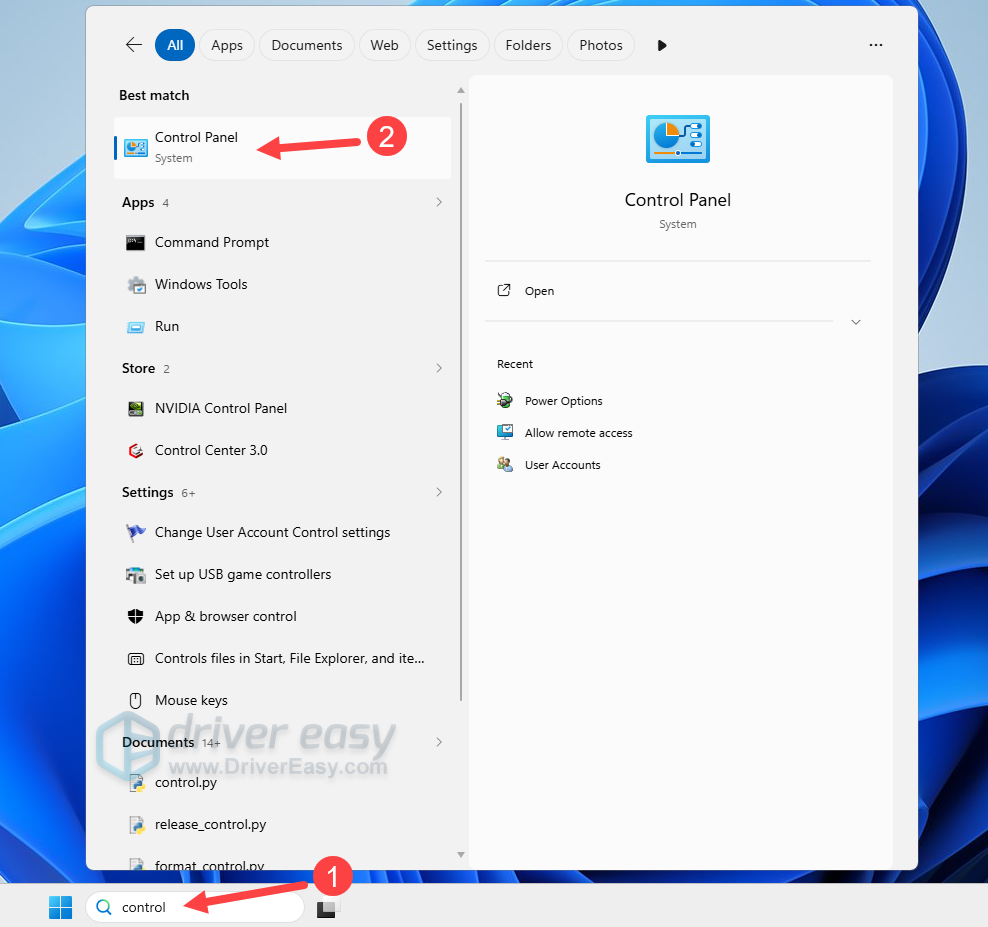Open Control Panel best match result

pos(282,147)
